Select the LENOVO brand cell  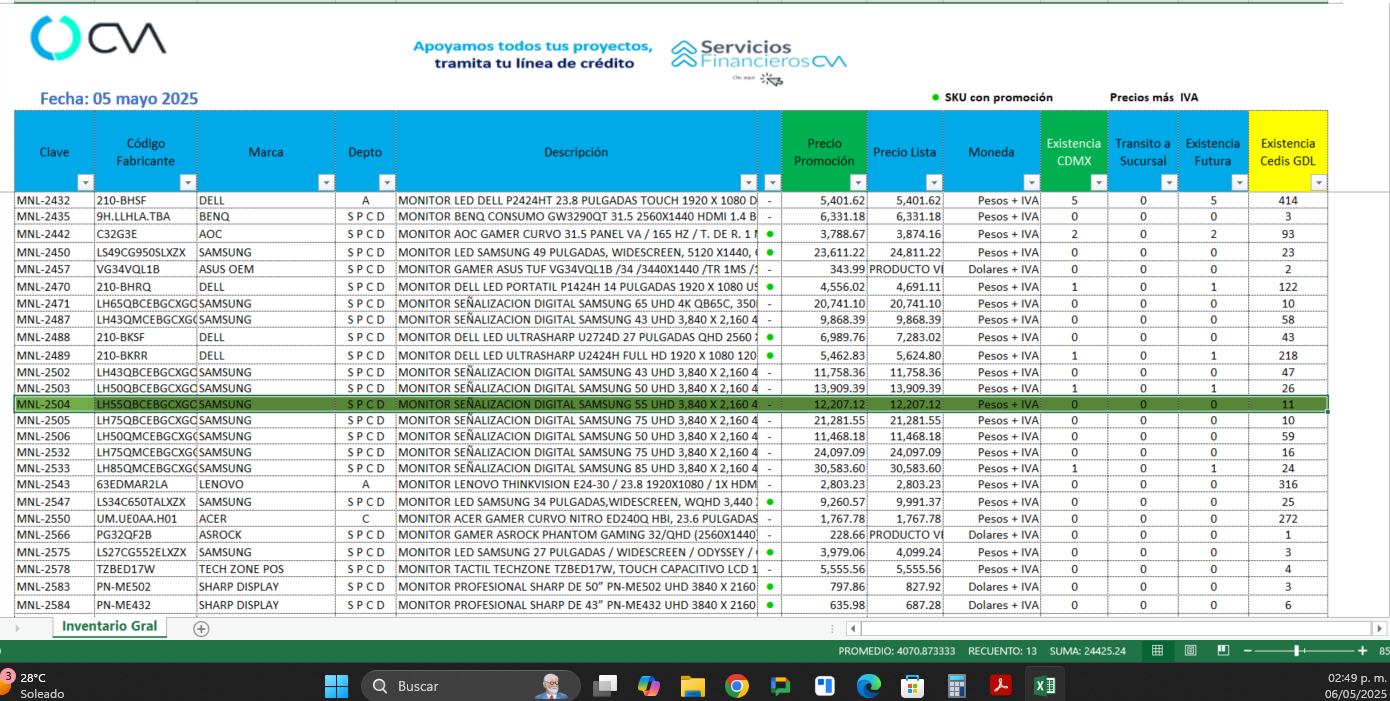266,485
